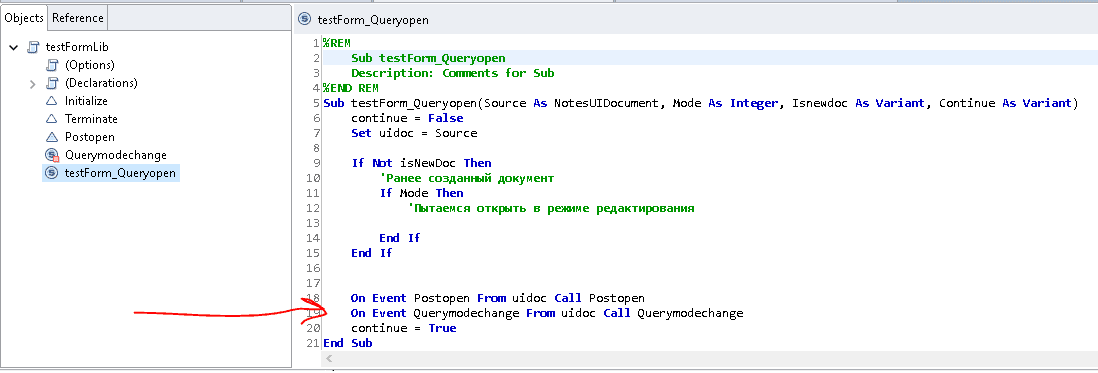This screenshot has width=1098, height=373.
Task: Open the Terminate event
Action: tap(91, 120)
